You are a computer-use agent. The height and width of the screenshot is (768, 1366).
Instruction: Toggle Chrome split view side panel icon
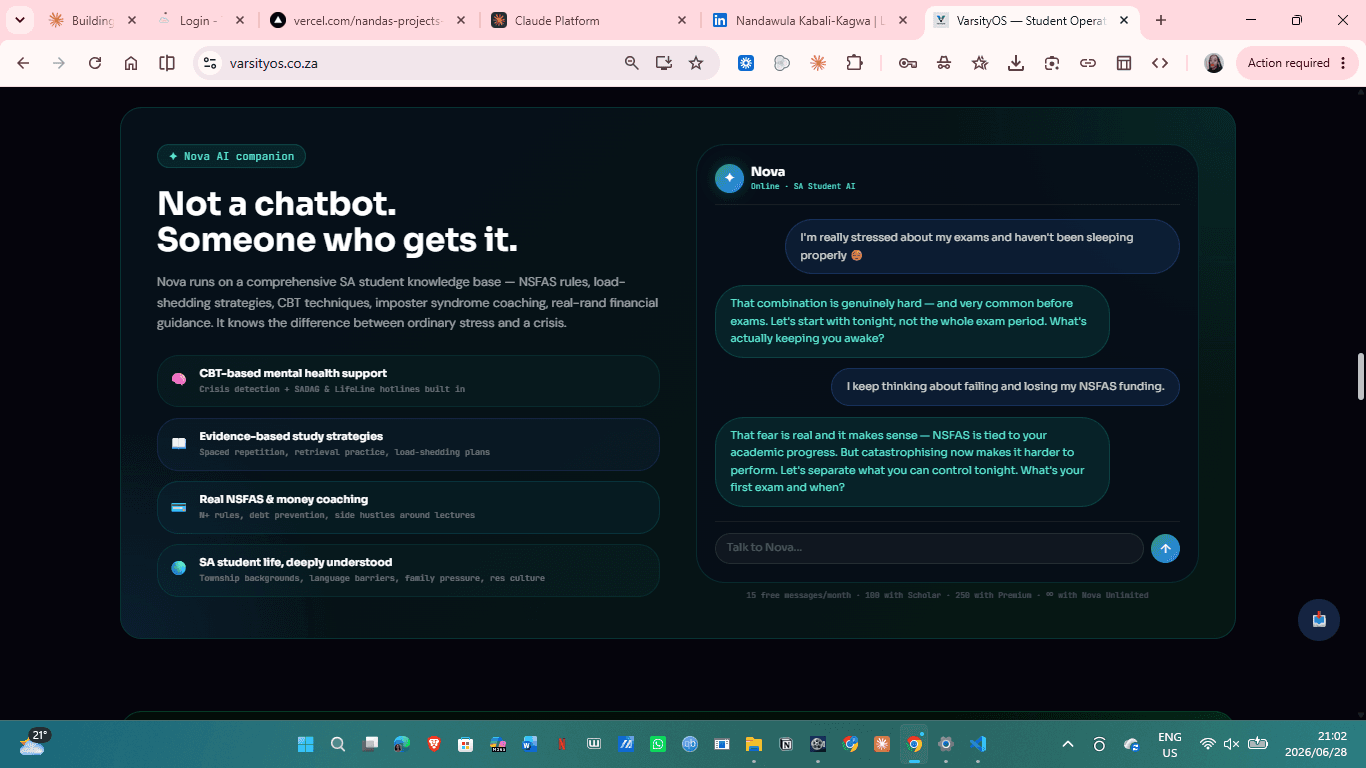click(167, 63)
